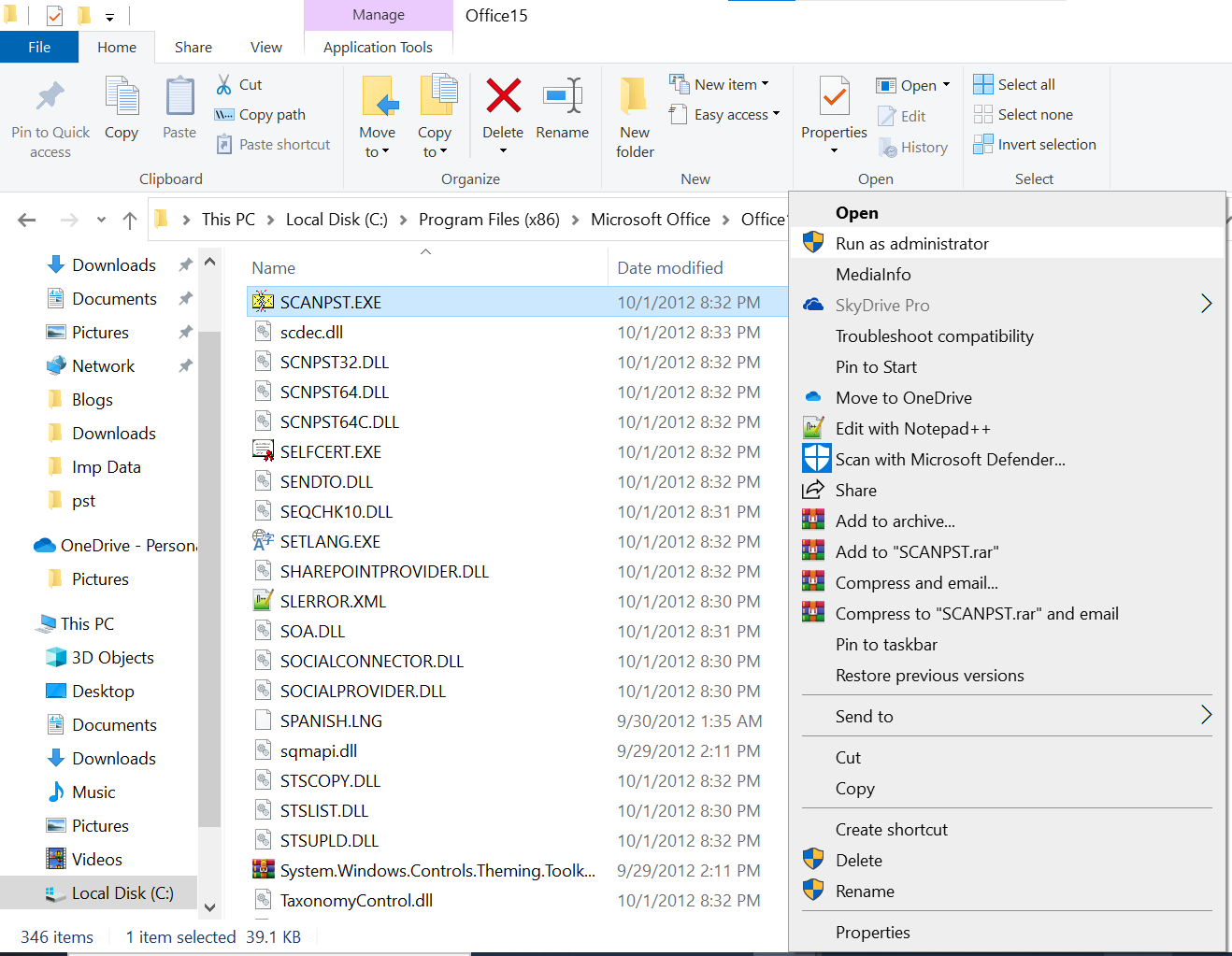Click Microsoft Office in the address path
This screenshot has height=956, width=1232.
pyautogui.click(x=651, y=220)
